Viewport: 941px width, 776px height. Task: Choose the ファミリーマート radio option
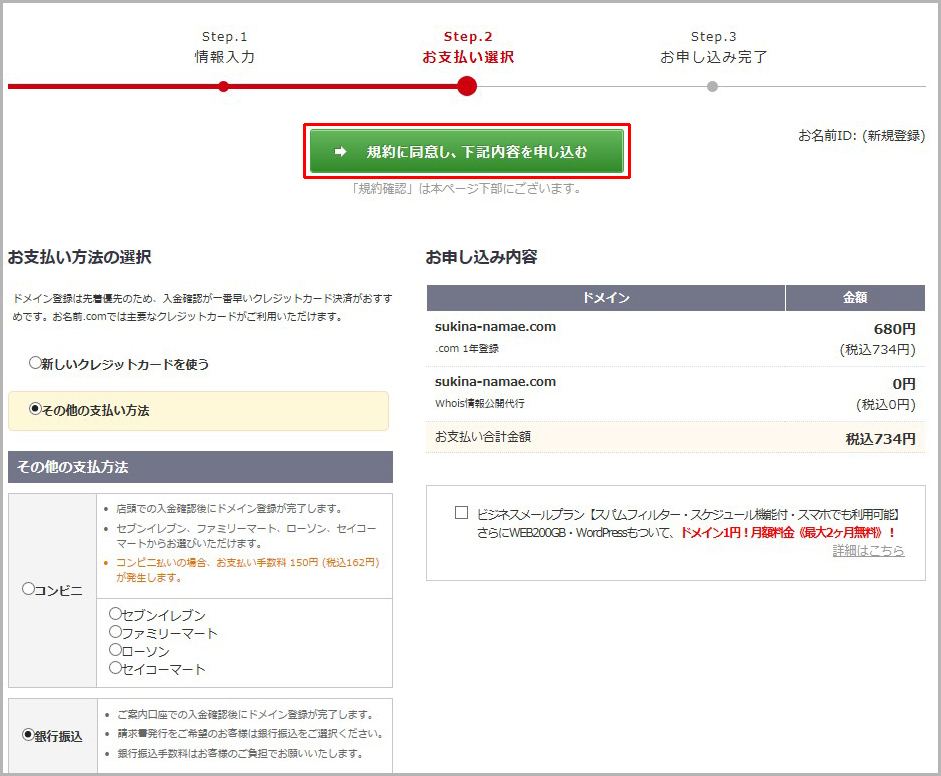point(115,632)
